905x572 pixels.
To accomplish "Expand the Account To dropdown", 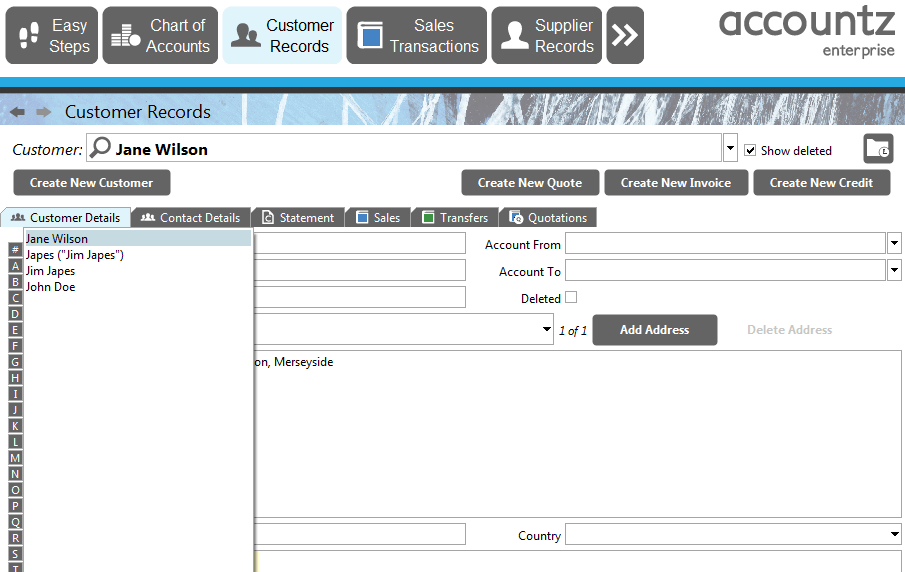I will coord(894,270).
